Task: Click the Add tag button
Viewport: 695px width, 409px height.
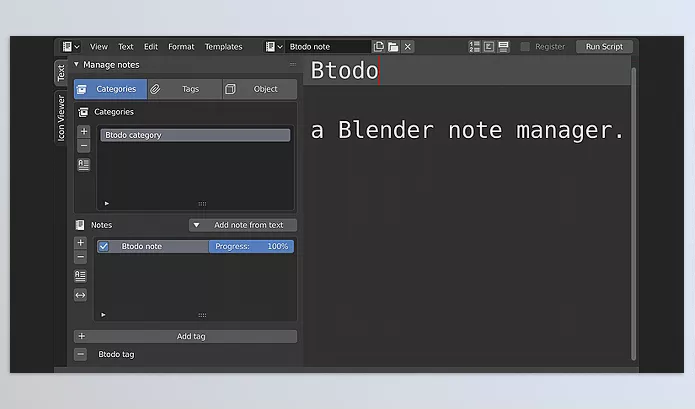Action: (x=185, y=336)
